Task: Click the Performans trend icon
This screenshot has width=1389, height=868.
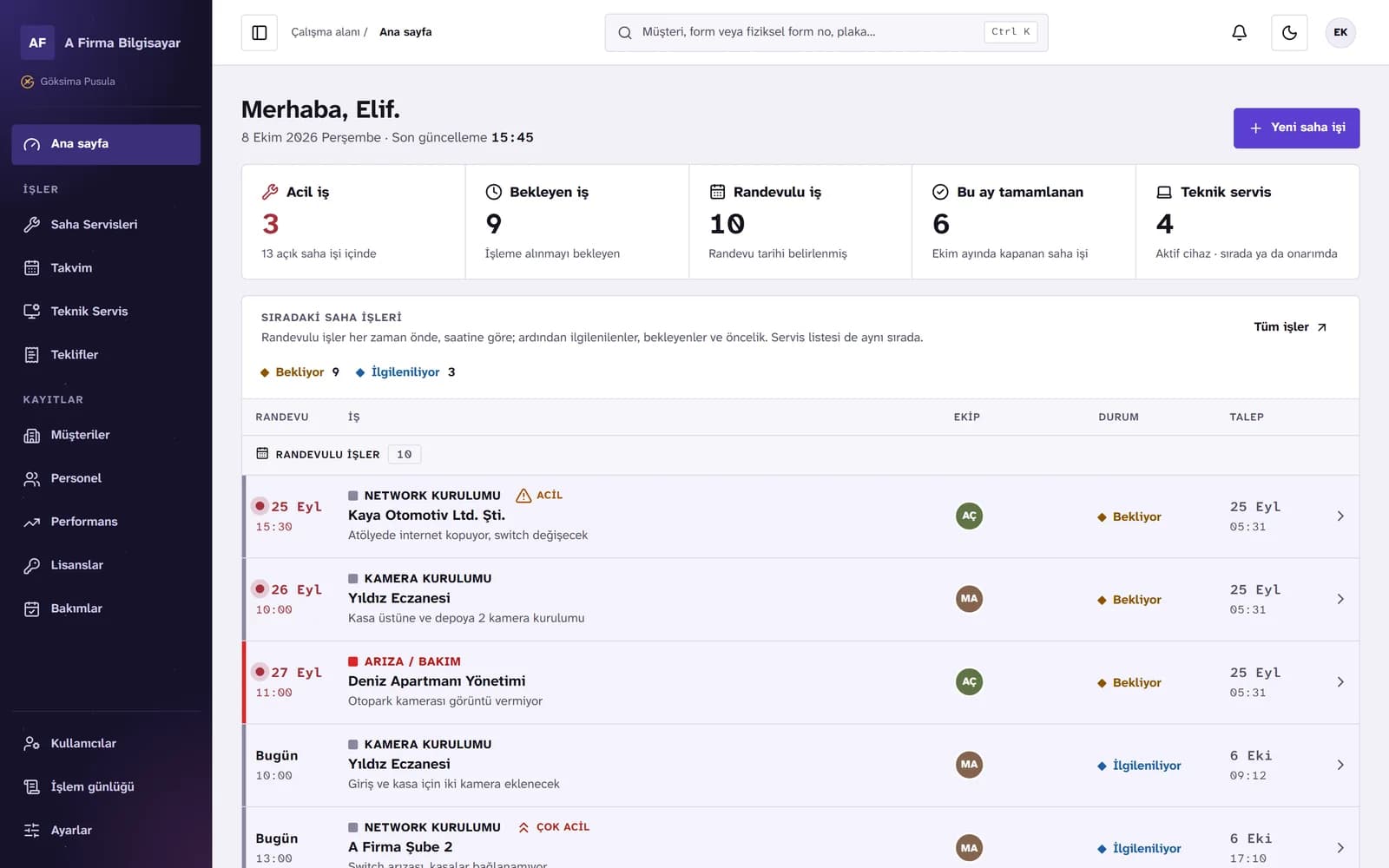Action: pos(32,522)
